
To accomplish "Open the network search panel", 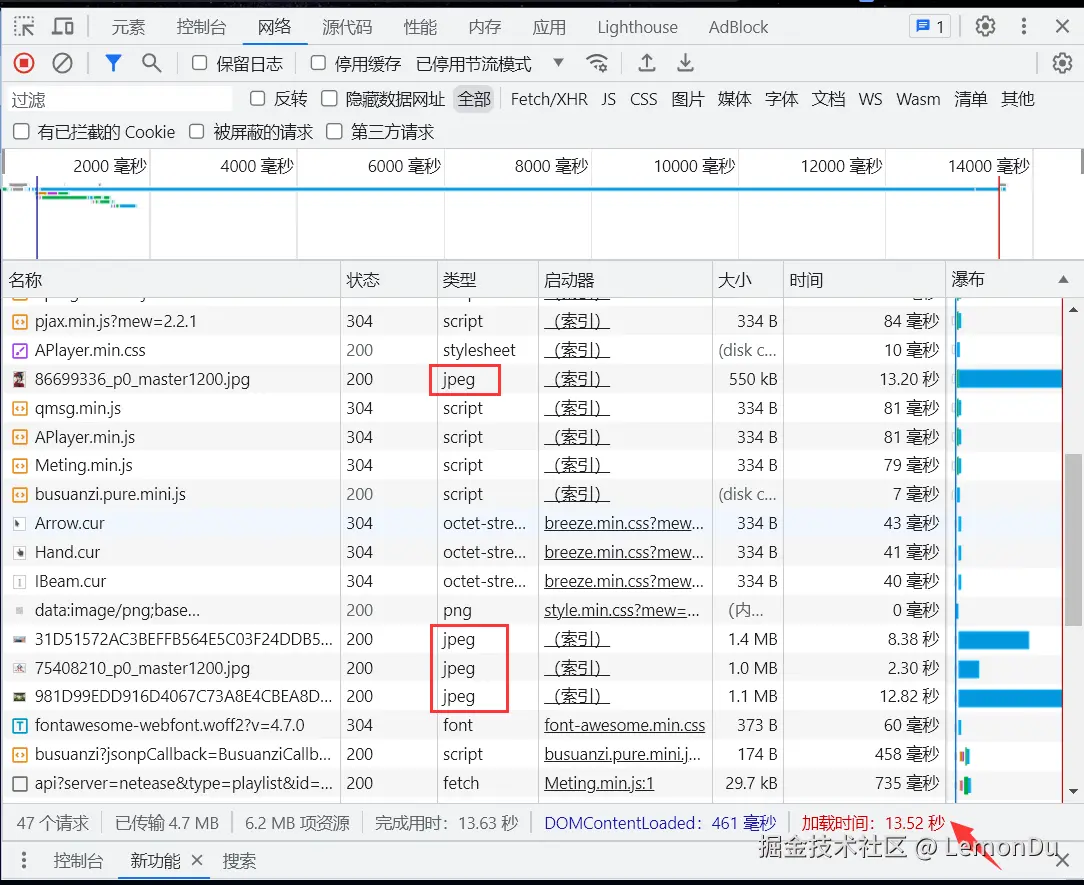I will point(150,62).
